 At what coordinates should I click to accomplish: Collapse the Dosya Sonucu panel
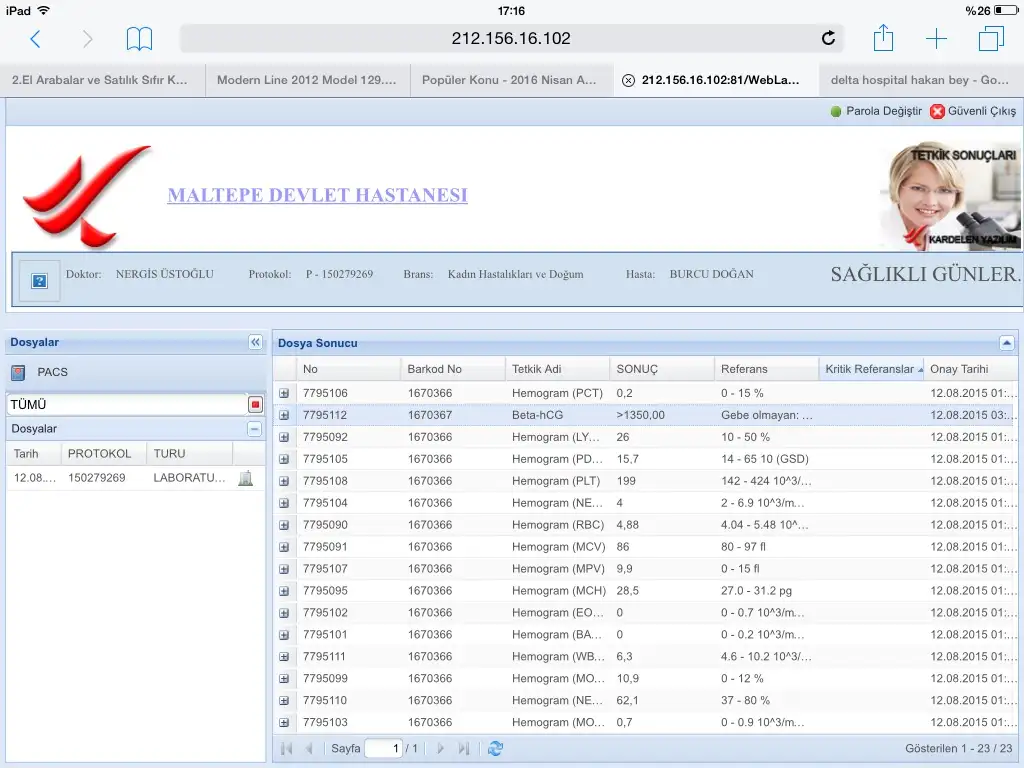point(1006,343)
